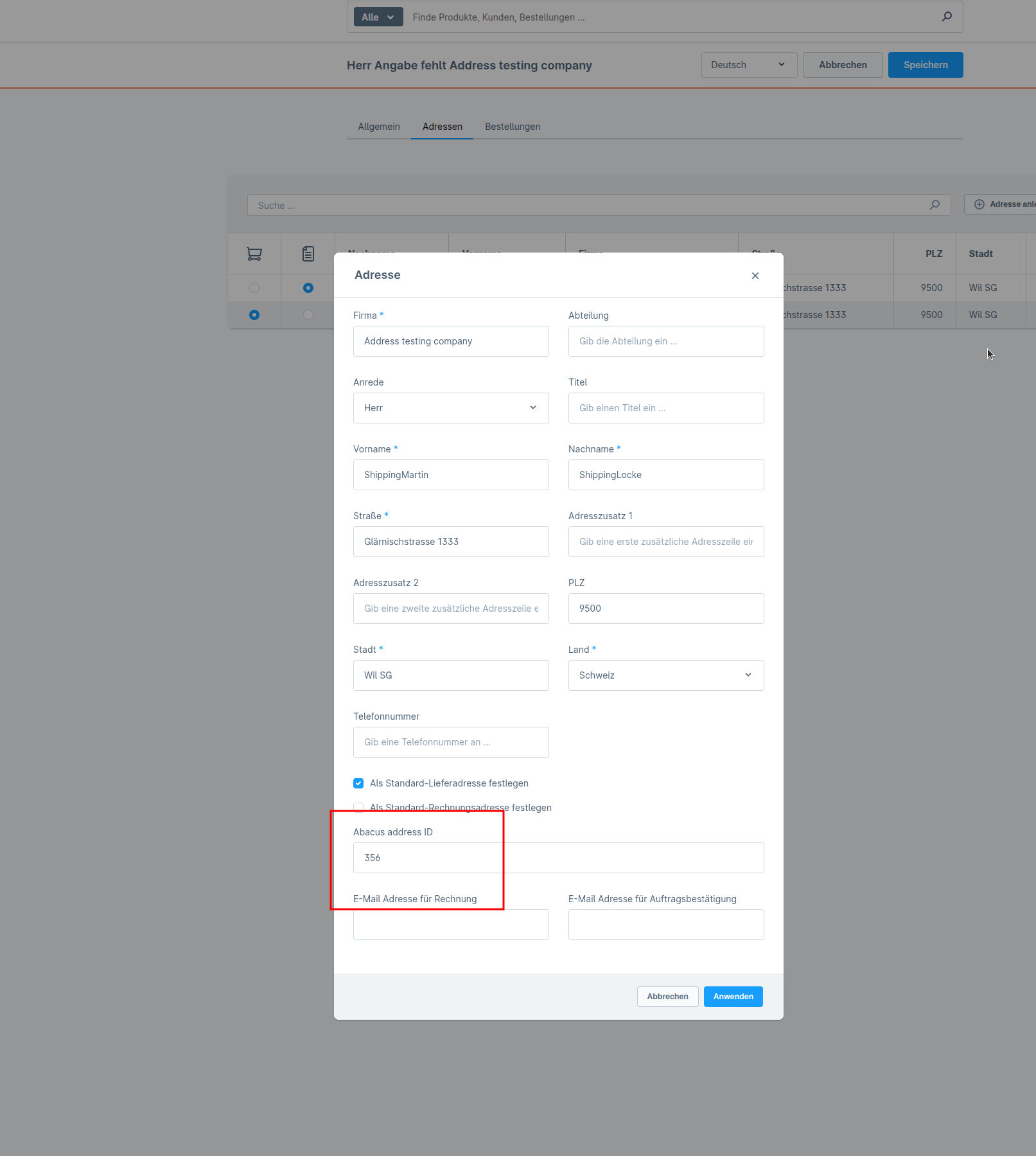The width and height of the screenshot is (1036, 1156).
Task: Enable Als Standard-Rechnungsadresse festlegen
Action: (x=358, y=808)
